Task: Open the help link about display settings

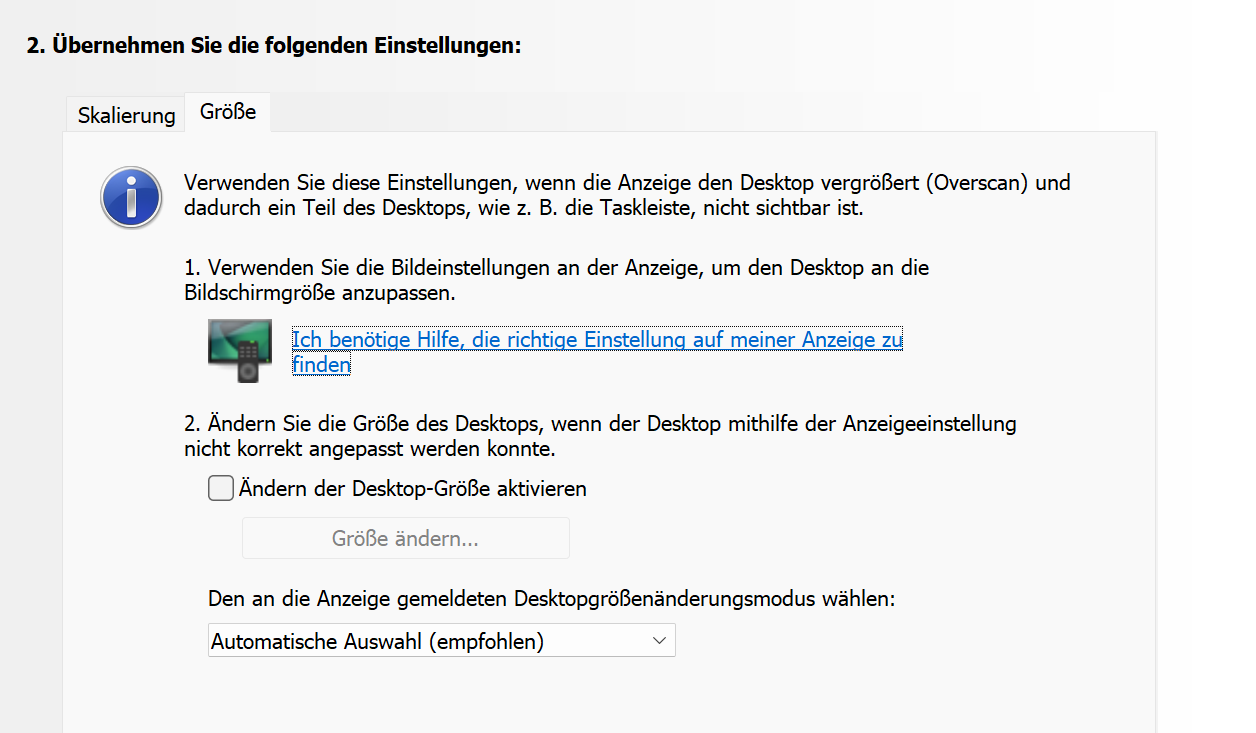Action: (x=597, y=352)
